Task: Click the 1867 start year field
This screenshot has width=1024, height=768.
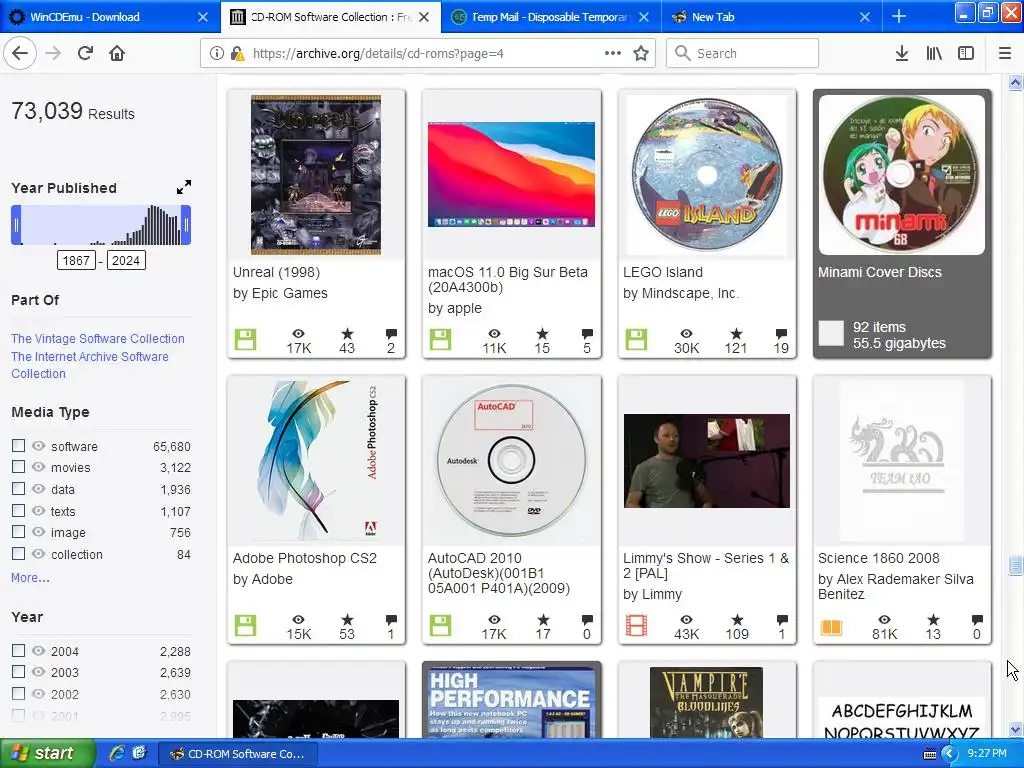Action: (x=76, y=261)
